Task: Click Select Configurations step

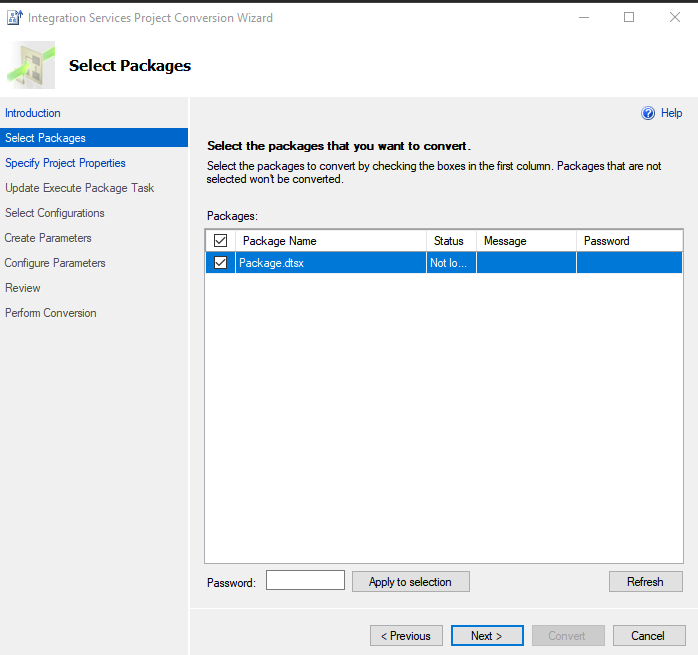Action: [x=54, y=213]
